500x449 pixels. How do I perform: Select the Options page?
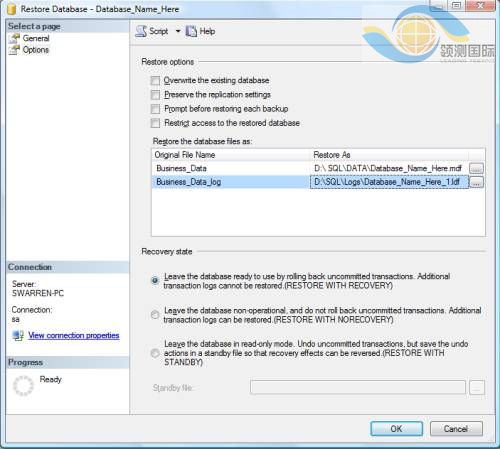coord(36,50)
